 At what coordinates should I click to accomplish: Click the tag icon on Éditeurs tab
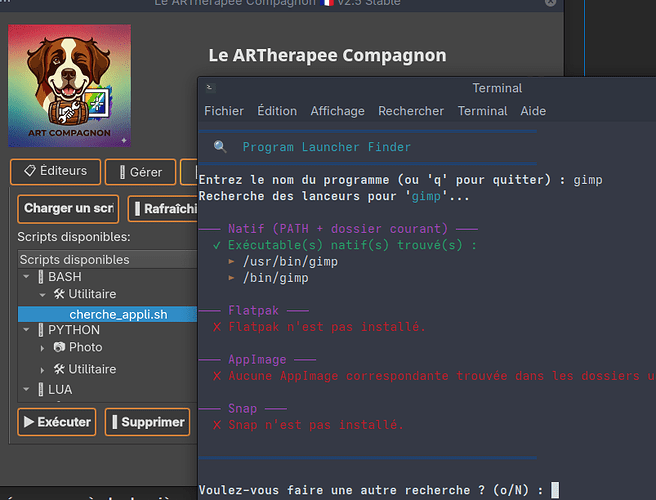(30, 170)
